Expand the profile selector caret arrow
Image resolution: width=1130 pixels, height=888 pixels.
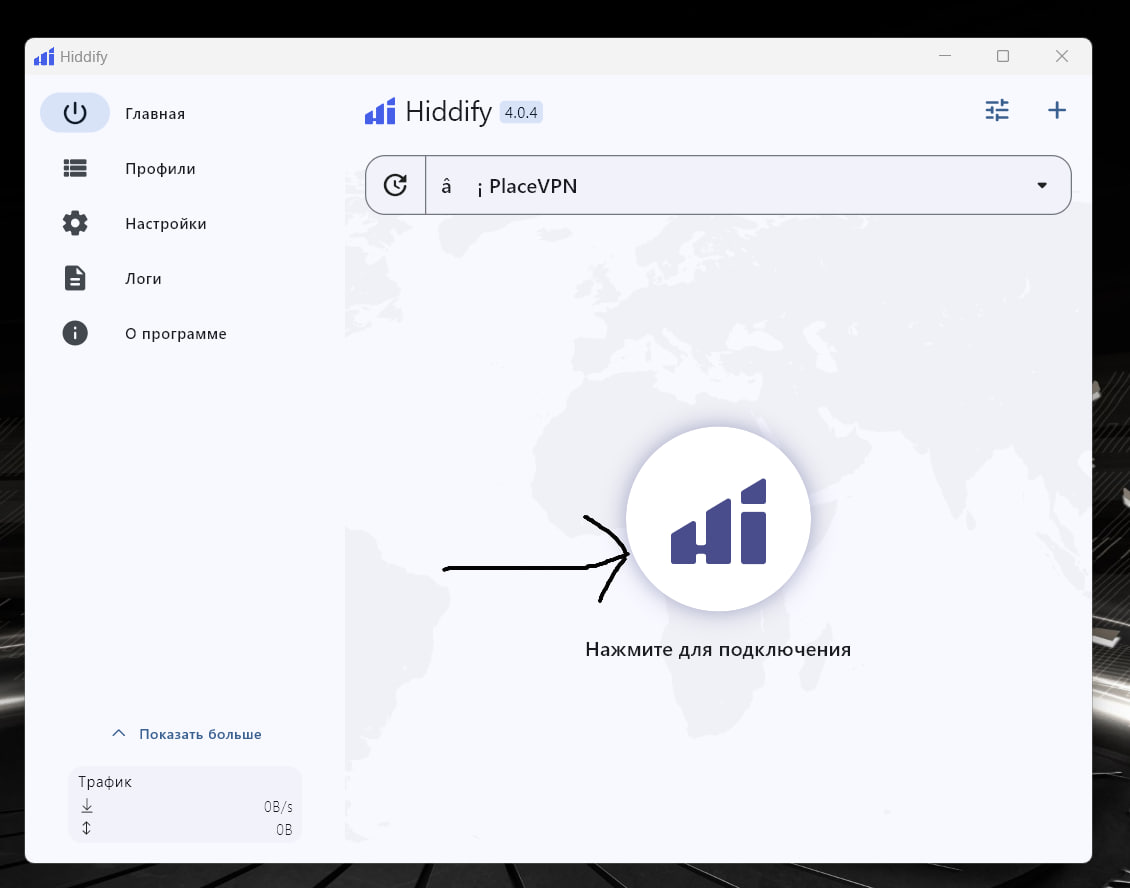[1041, 185]
